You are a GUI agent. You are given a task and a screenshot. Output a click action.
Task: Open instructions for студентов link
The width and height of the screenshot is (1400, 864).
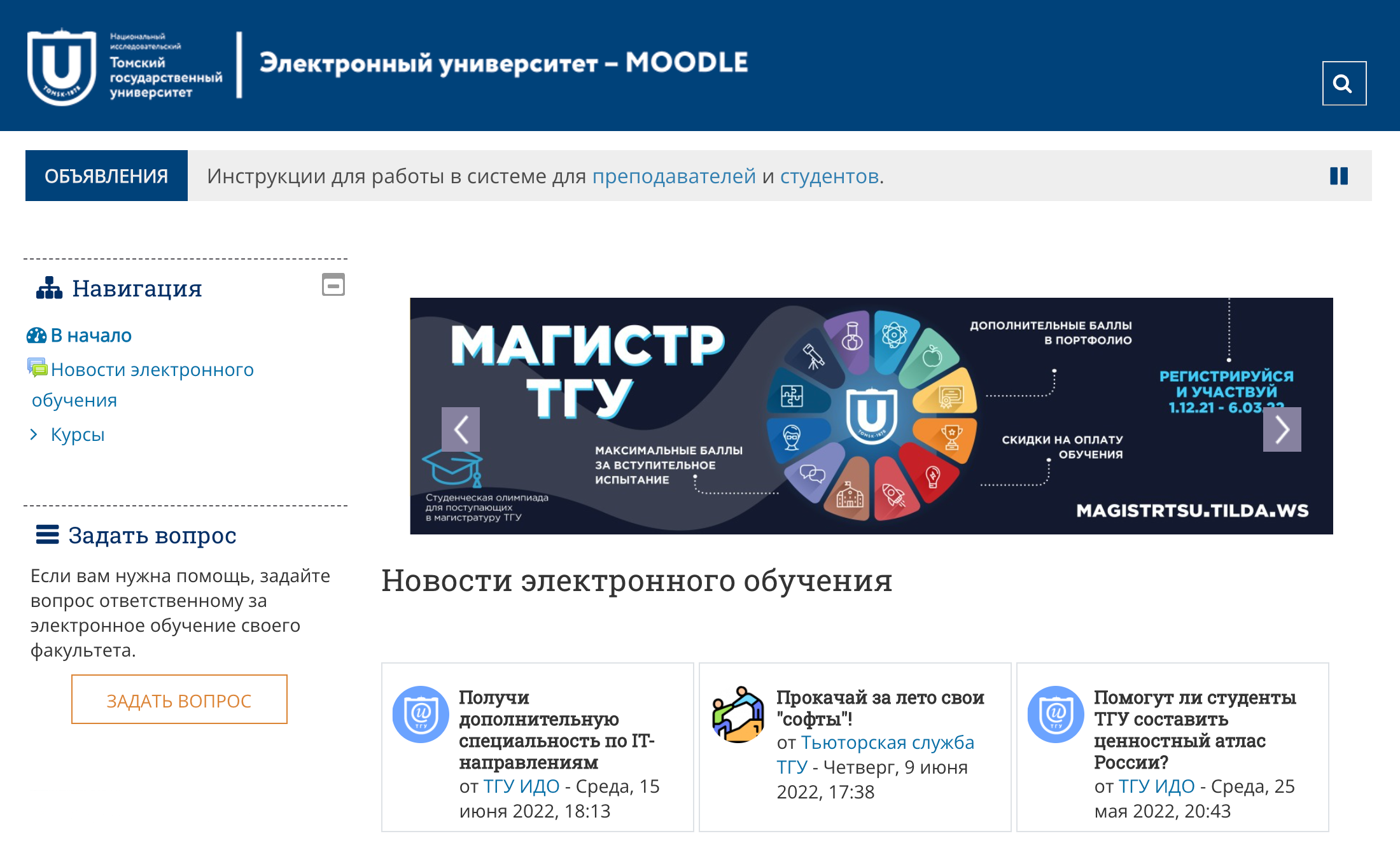click(830, 176)
